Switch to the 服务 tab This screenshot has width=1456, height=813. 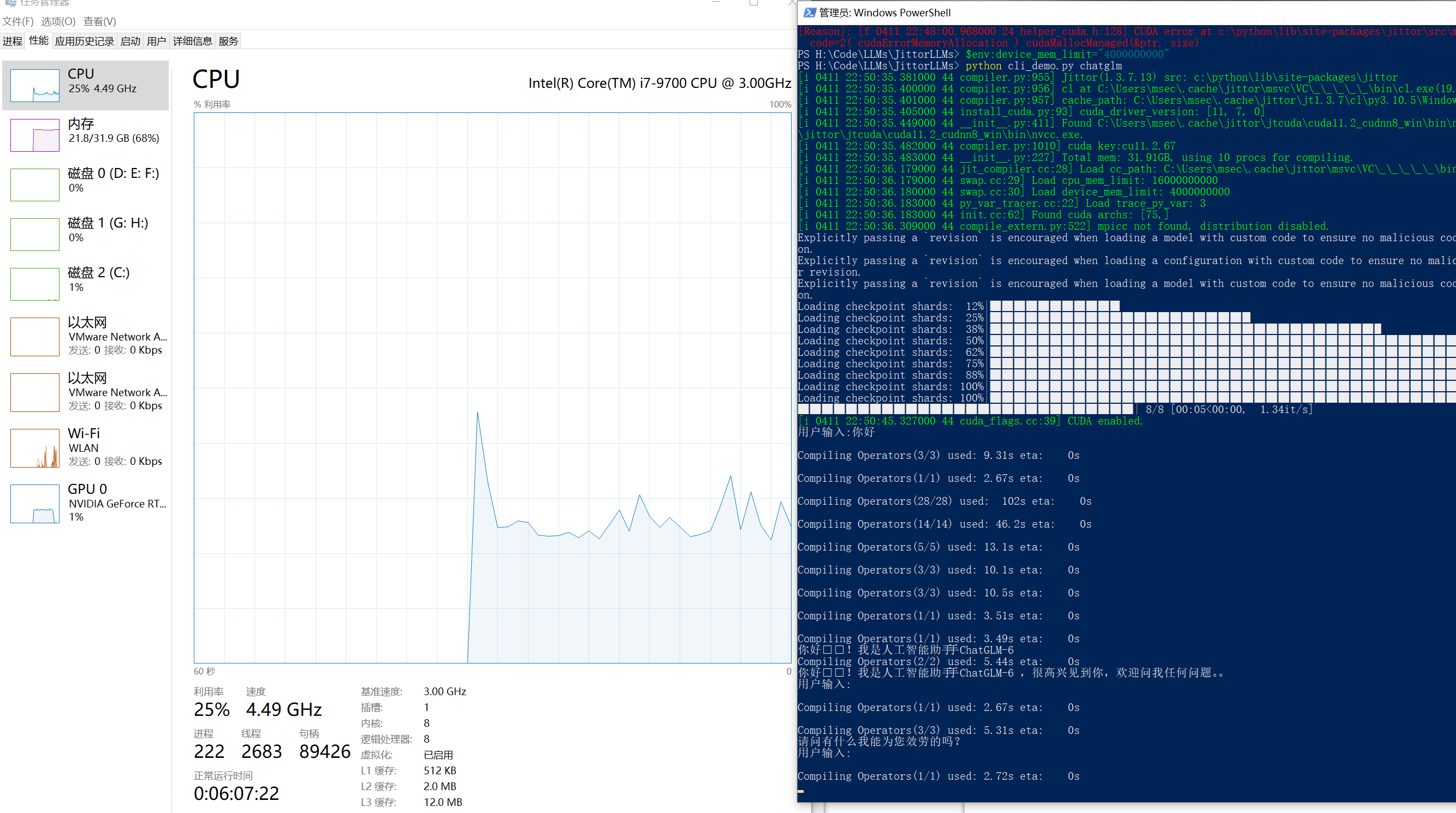228,41
